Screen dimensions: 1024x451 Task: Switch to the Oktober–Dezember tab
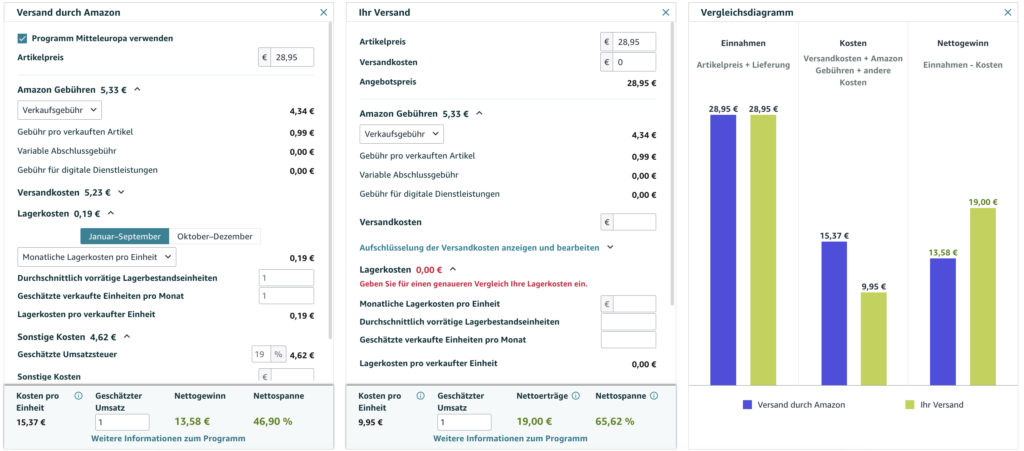point(215,236)
